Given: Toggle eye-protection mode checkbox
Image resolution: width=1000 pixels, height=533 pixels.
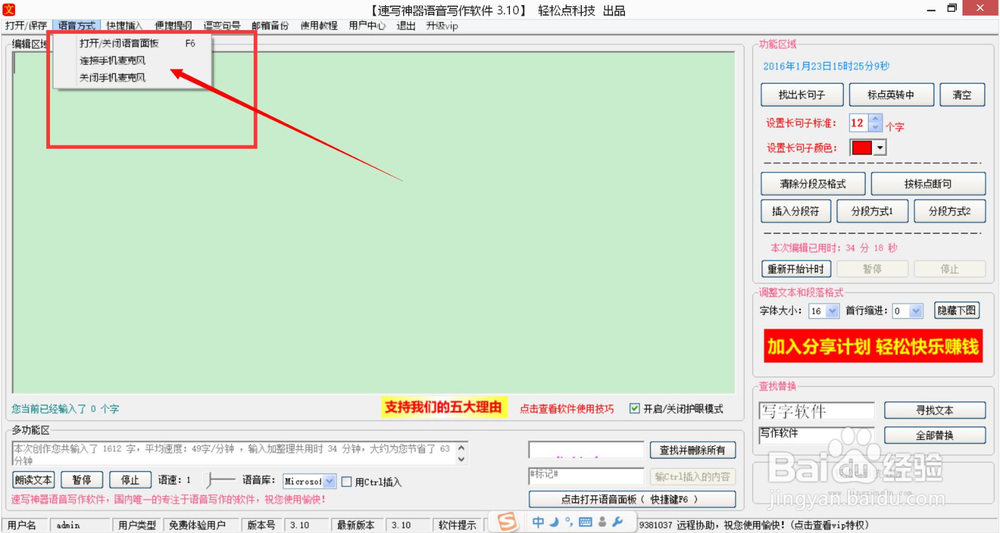Looking at the screenshot, I should (635, 409).
